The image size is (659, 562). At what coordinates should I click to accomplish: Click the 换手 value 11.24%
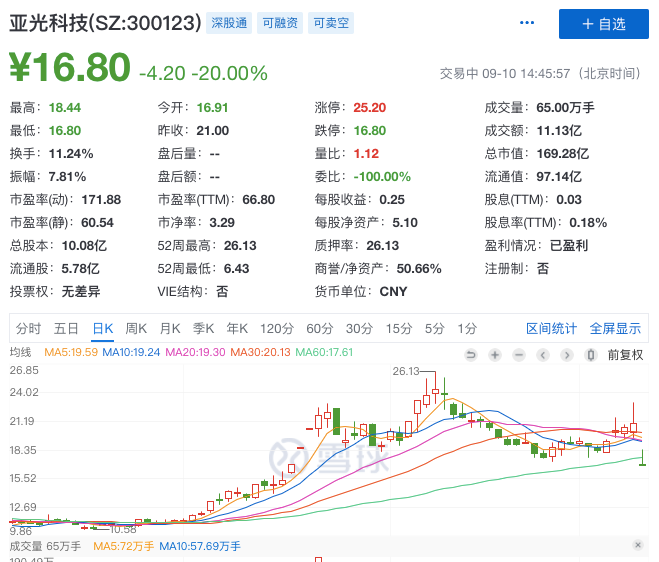(x=71, y=153)
